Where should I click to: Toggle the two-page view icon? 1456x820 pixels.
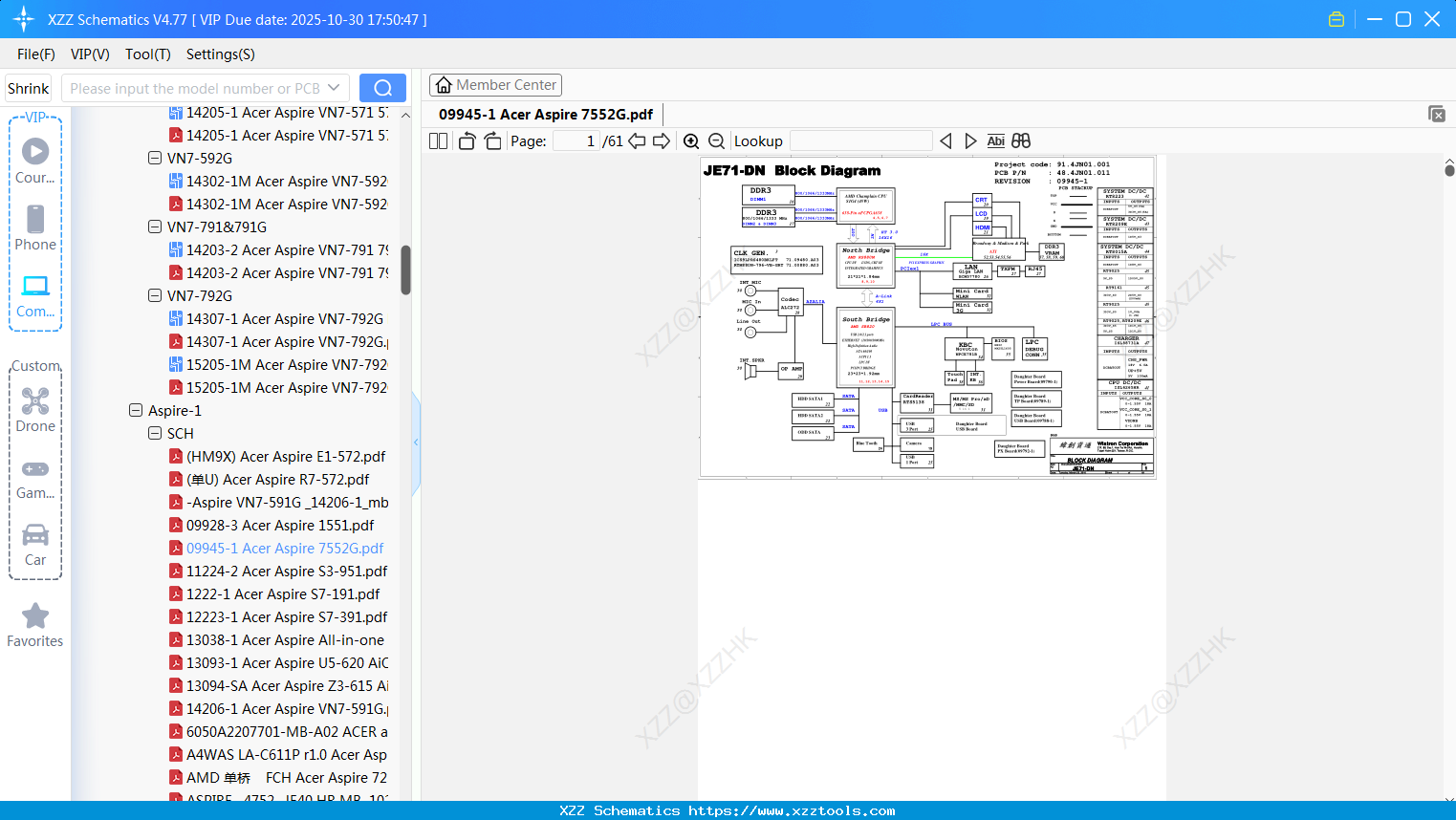click(439, 141)
